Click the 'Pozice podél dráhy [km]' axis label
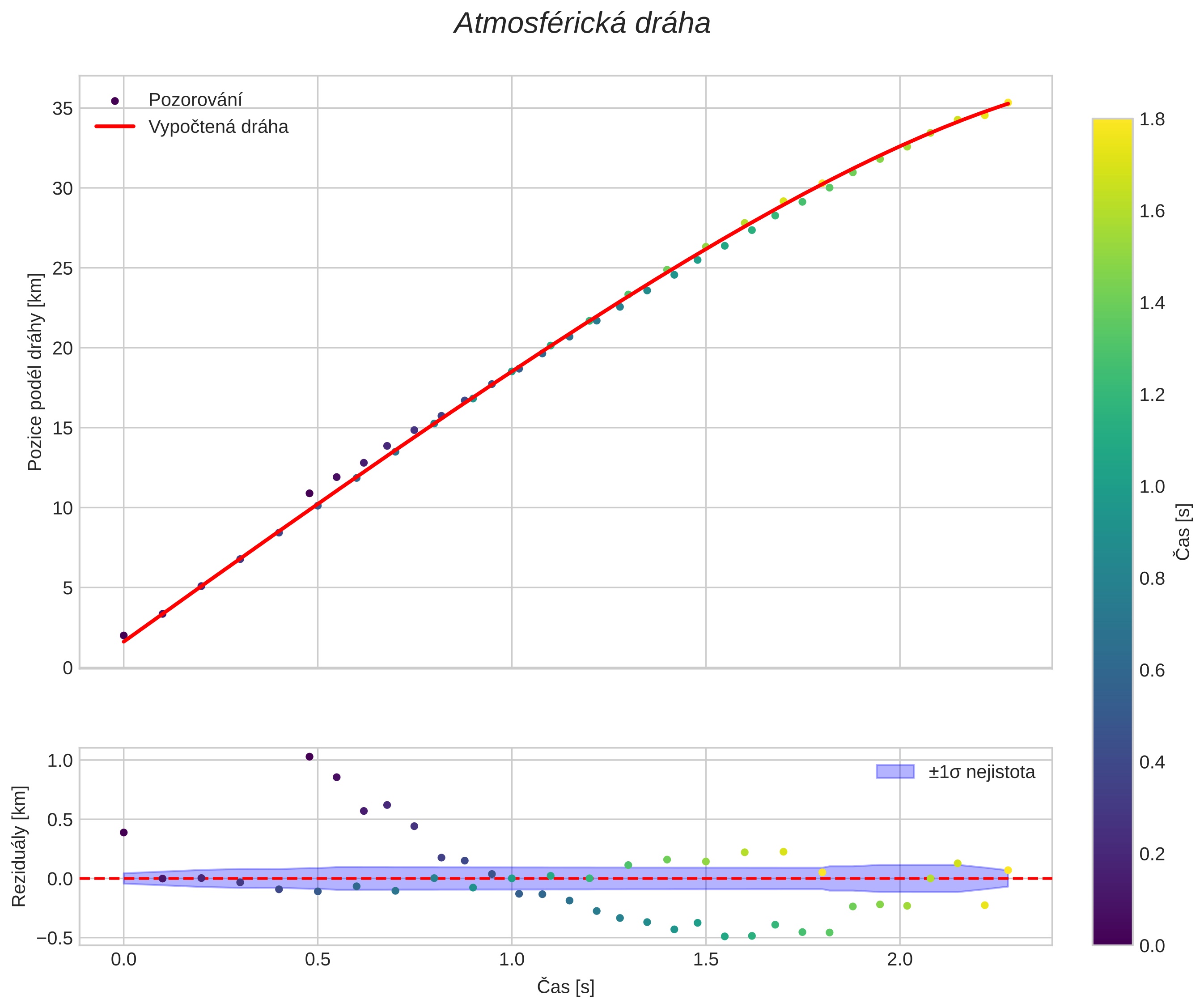1204x1008 pixels. (35, 371)
